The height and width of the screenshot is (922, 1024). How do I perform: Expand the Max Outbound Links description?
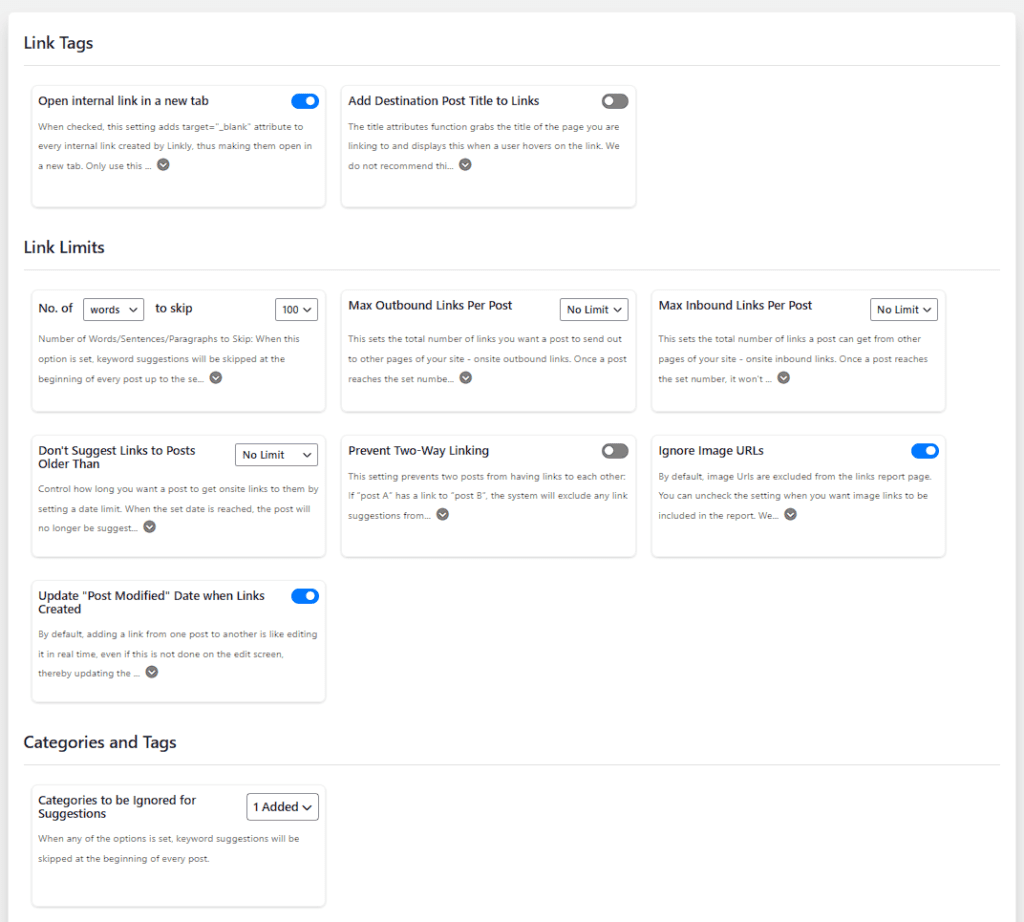465,378
